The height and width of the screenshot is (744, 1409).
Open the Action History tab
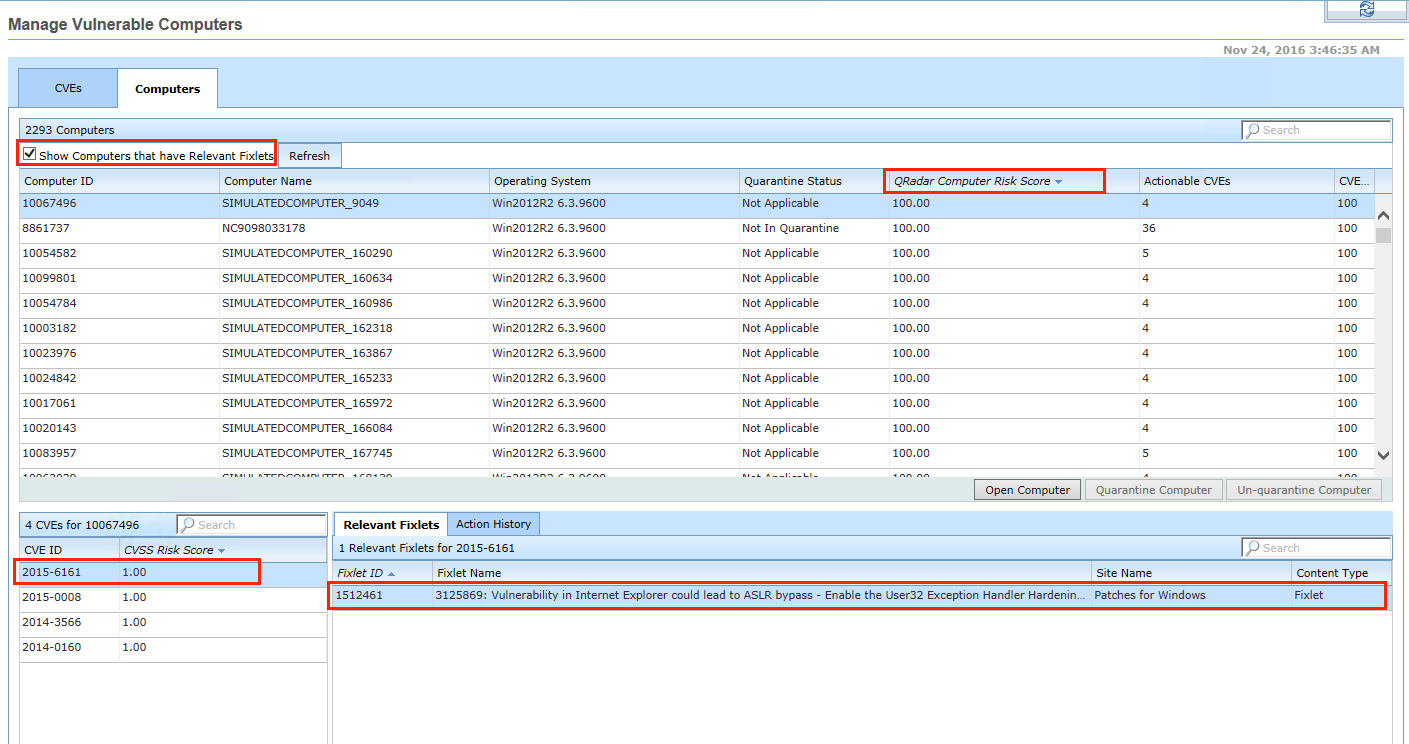click(x=493, y=524)
